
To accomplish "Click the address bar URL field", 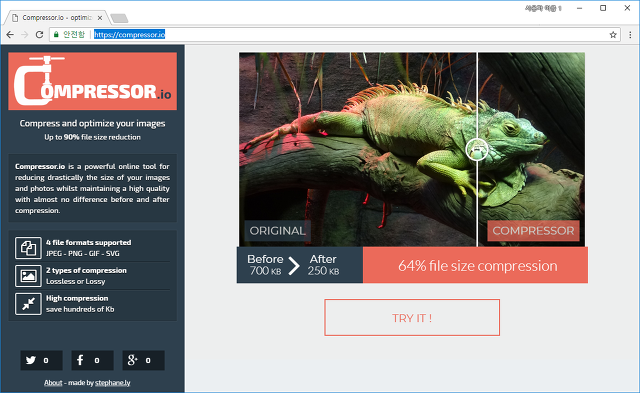I will 335,35.
